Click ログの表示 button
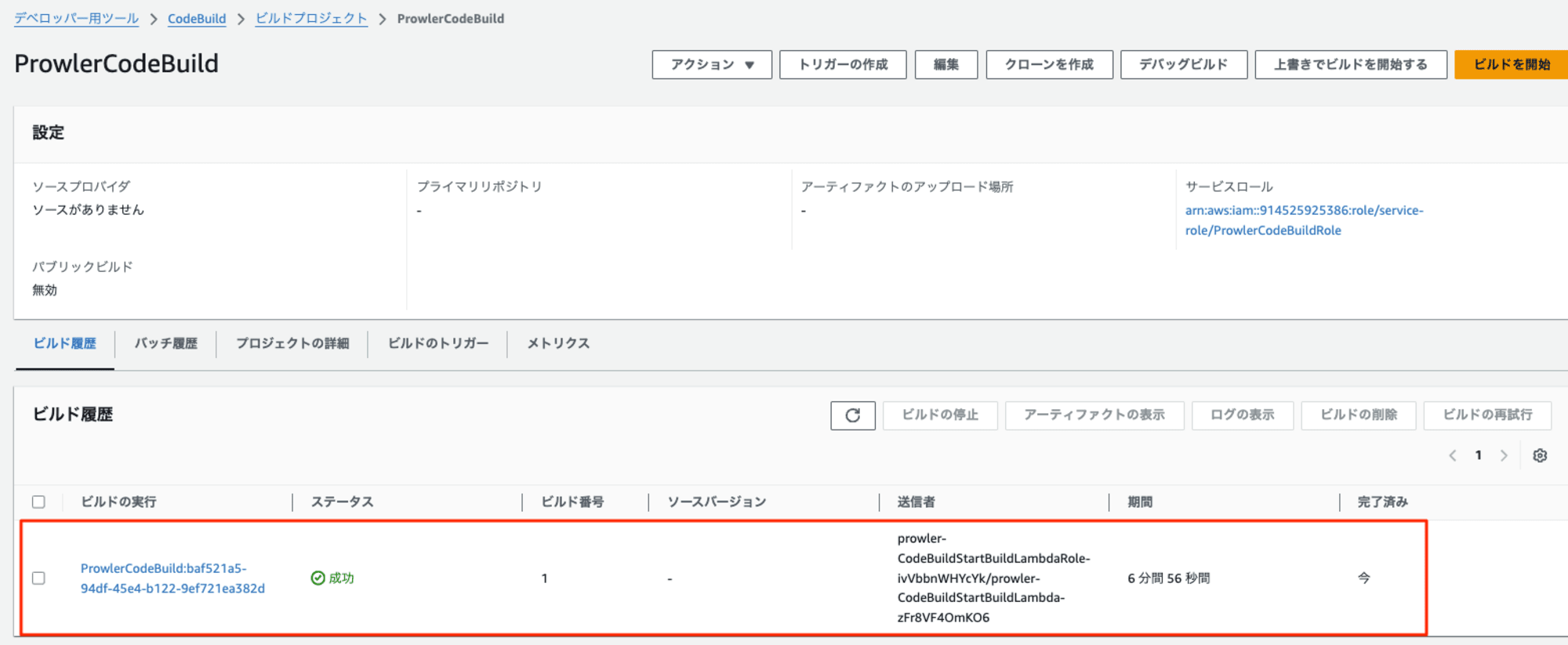1568x645 pixels. [x=1243, y=415]
